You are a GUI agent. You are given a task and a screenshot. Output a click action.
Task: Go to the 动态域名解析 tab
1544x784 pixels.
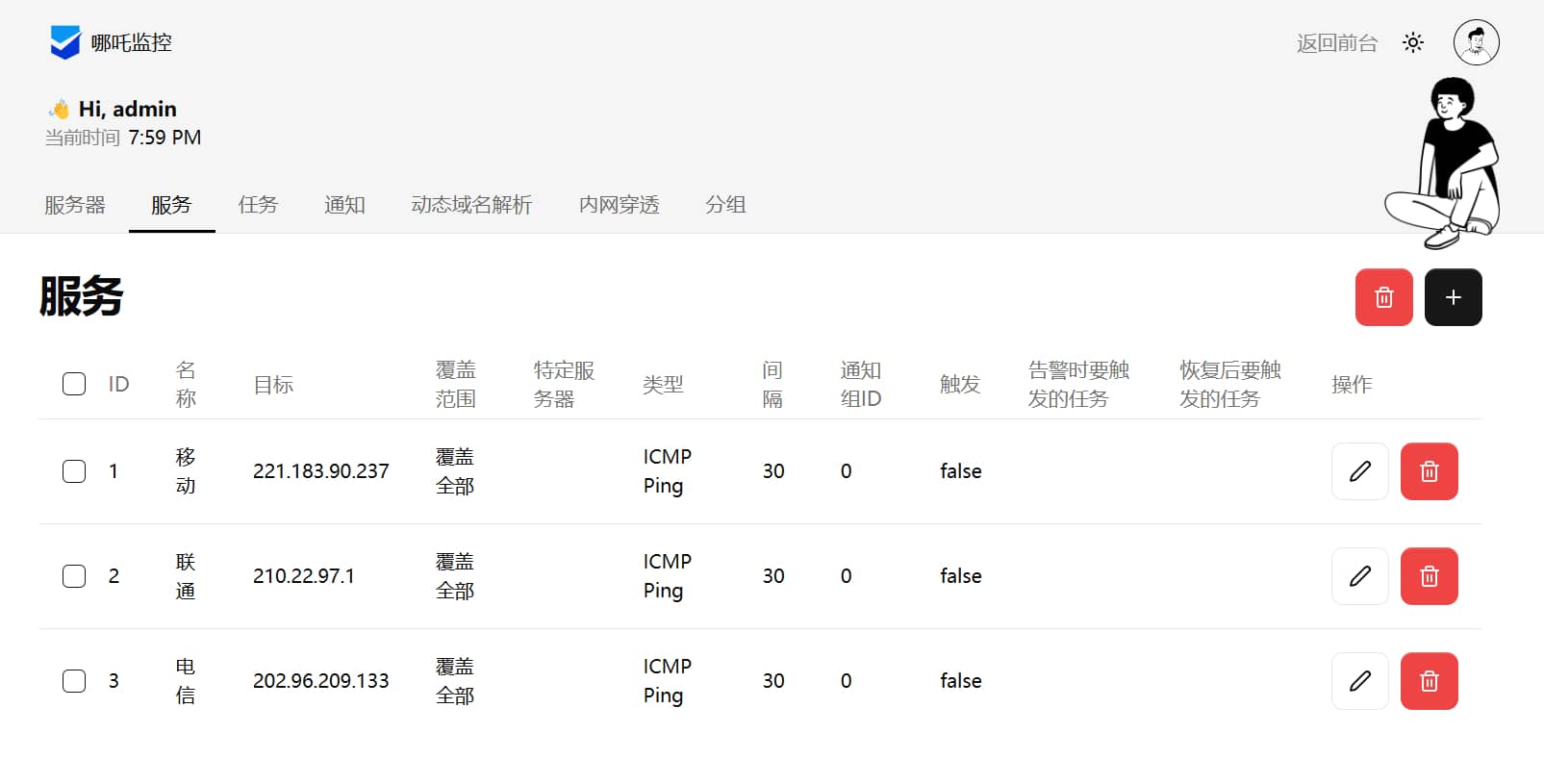pos(471,205)
